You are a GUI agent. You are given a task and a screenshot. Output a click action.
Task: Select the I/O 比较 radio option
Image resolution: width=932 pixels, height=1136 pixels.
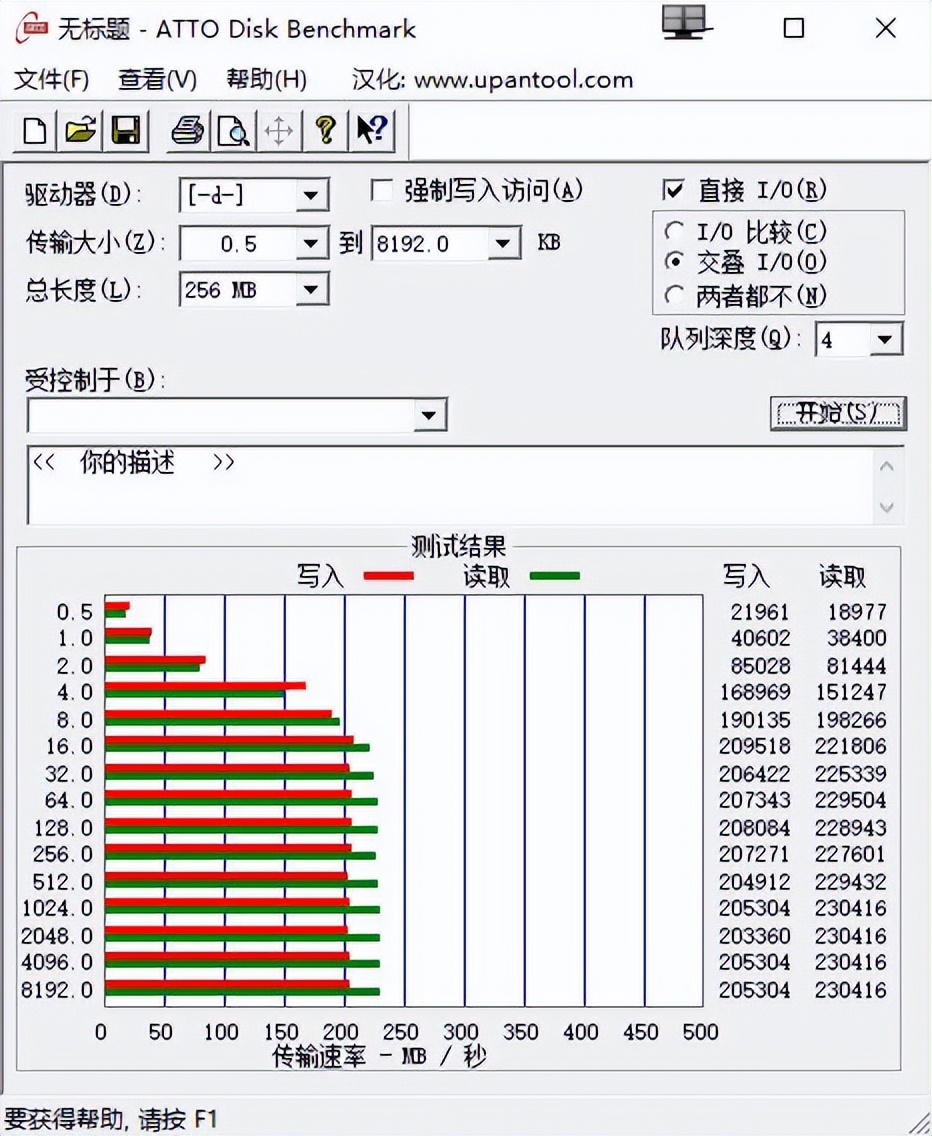[672, 231]
